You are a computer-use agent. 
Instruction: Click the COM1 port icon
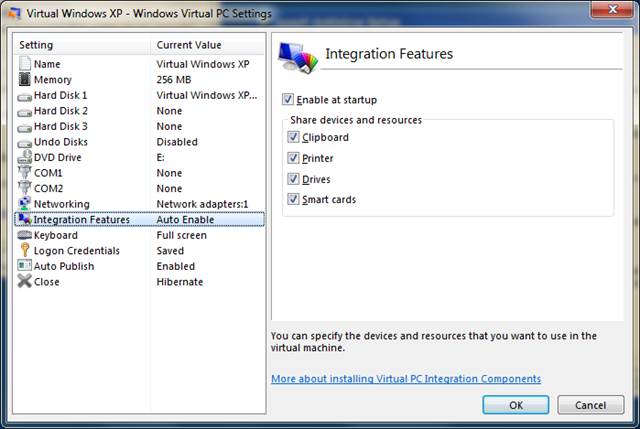(24, 173)
